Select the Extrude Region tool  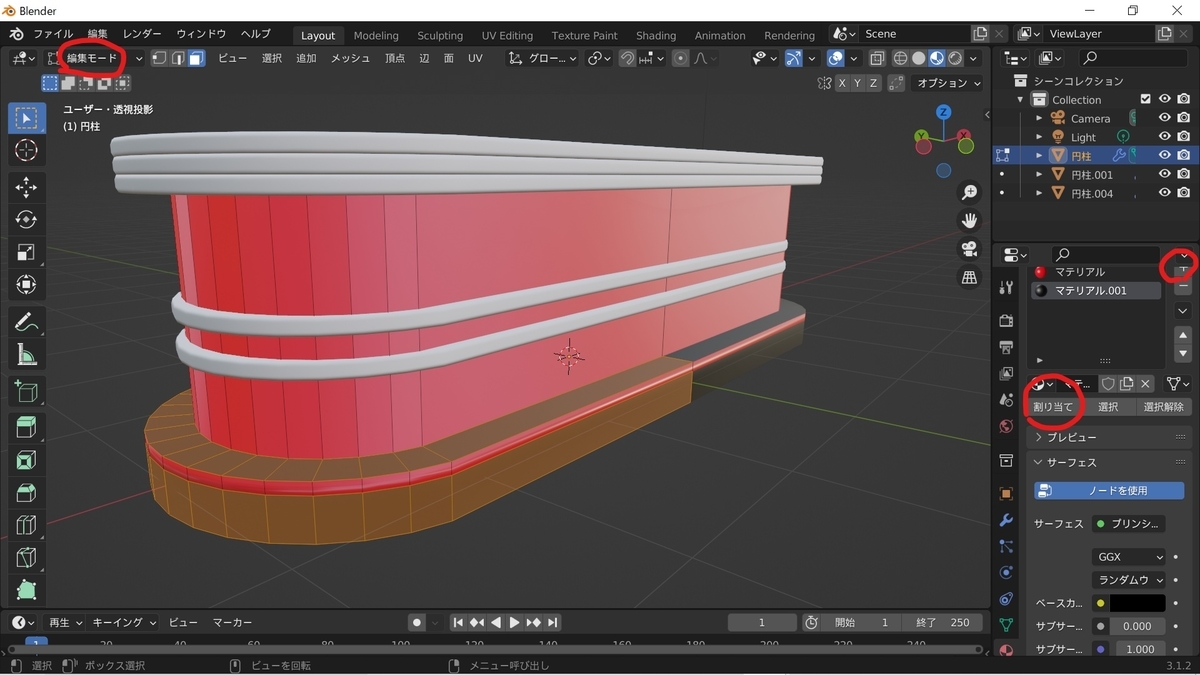26,428
